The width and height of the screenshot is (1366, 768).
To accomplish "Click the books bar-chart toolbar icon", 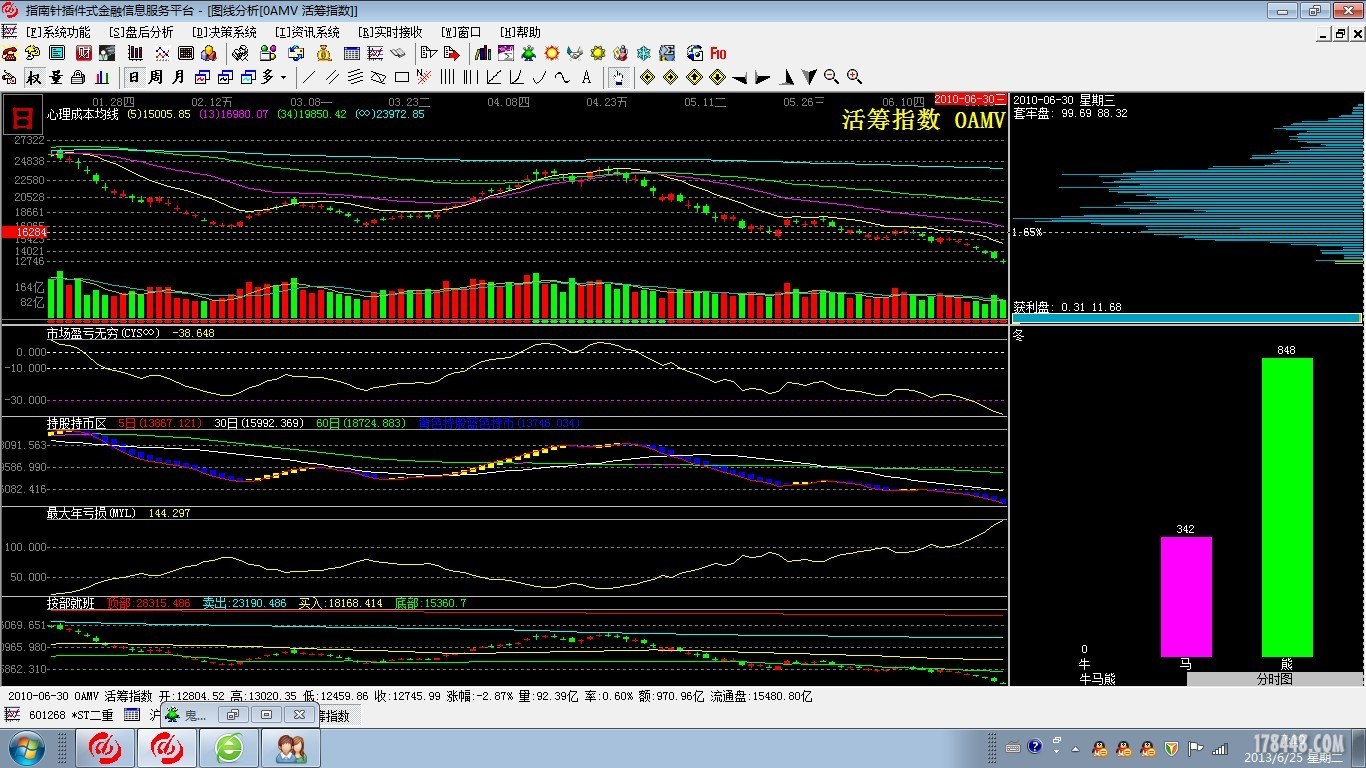I will pos(483,53).
